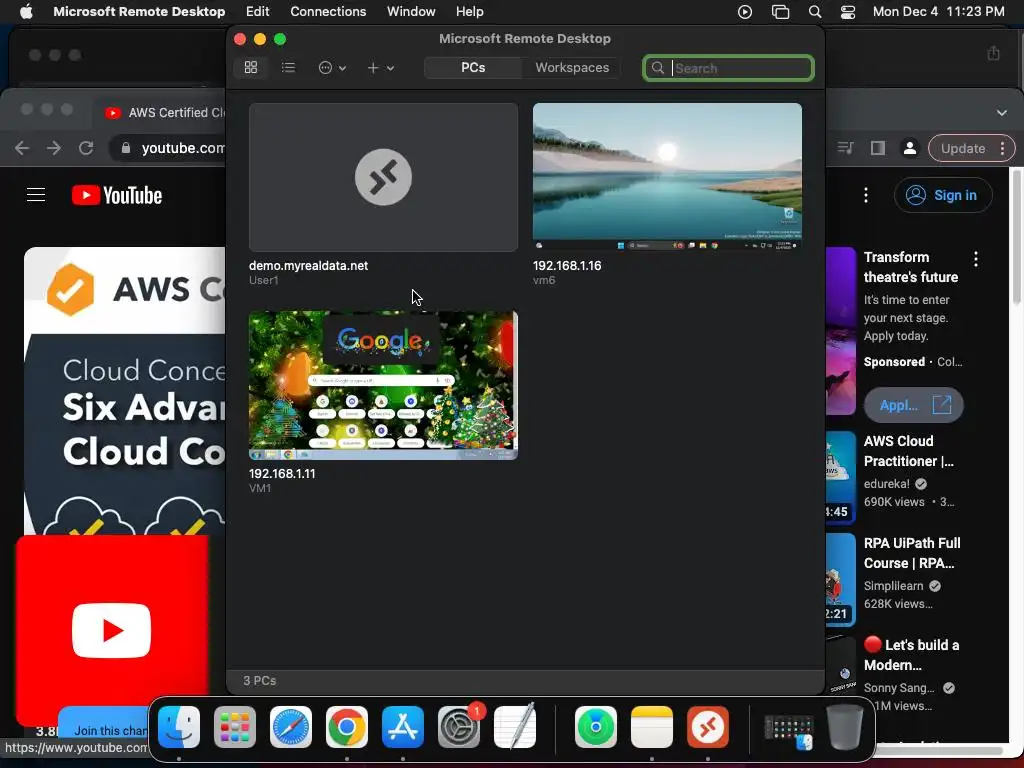Open TextEdit from the Dock
The image size is (1024, 768).
(515, 727)
